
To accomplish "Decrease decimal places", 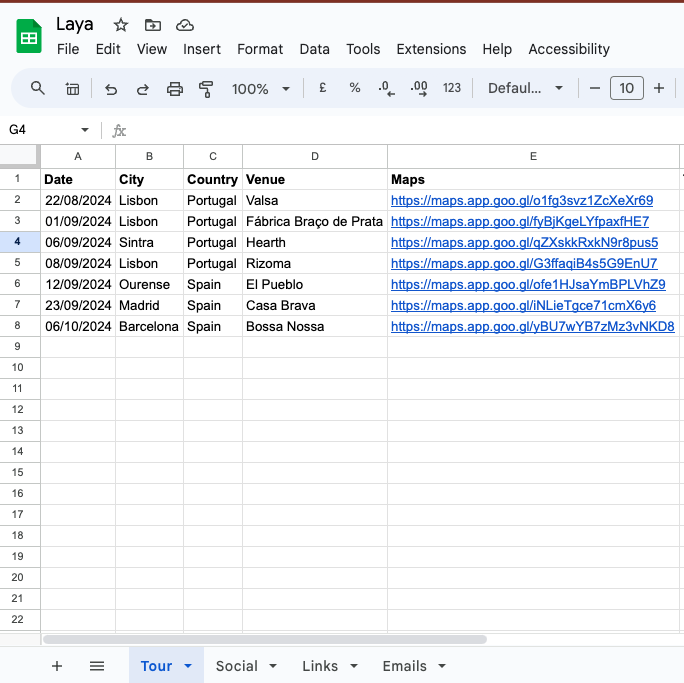I will coord(386,88).
